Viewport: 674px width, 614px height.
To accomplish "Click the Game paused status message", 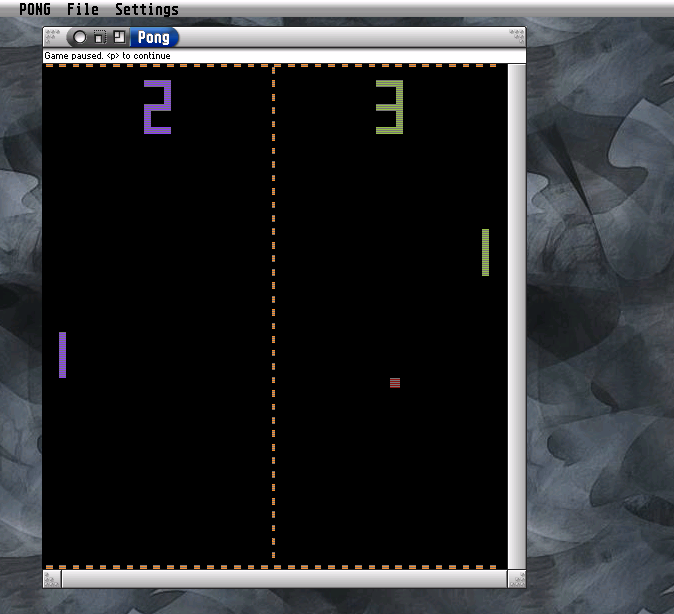I will point(107,56).
